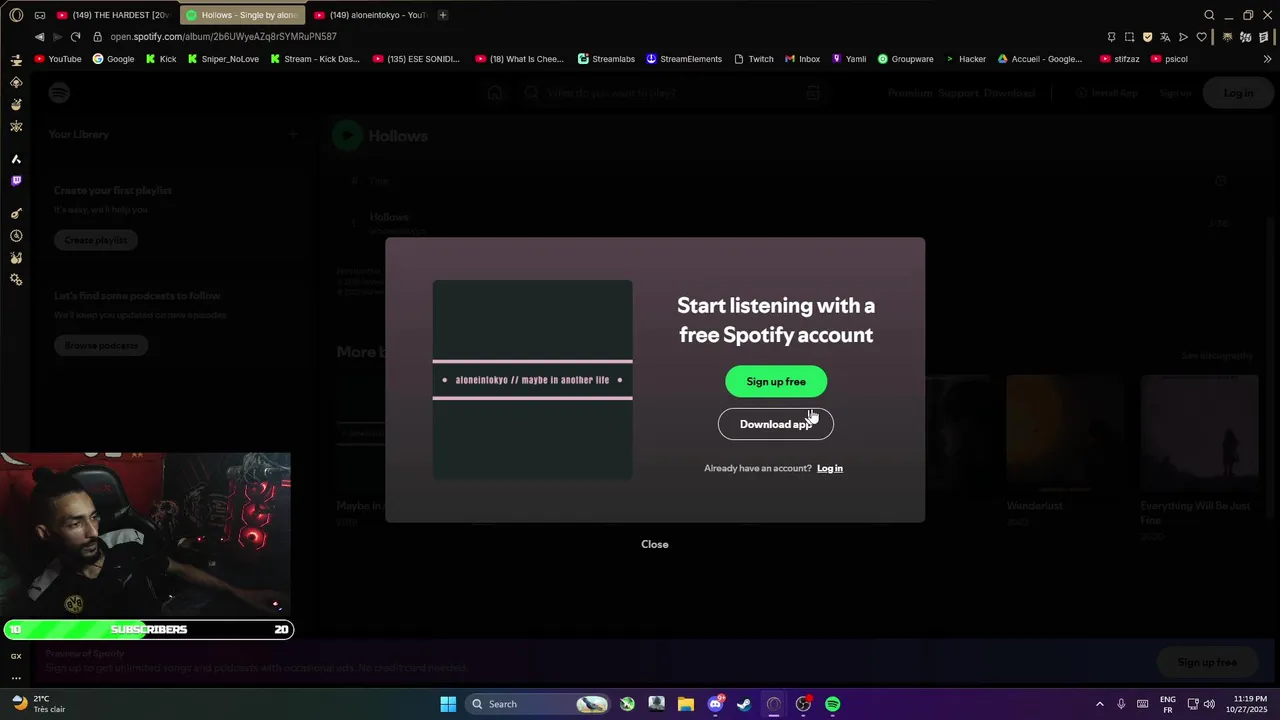
Task: Click the Sign up free button
Action: click(x=776, y=381)
